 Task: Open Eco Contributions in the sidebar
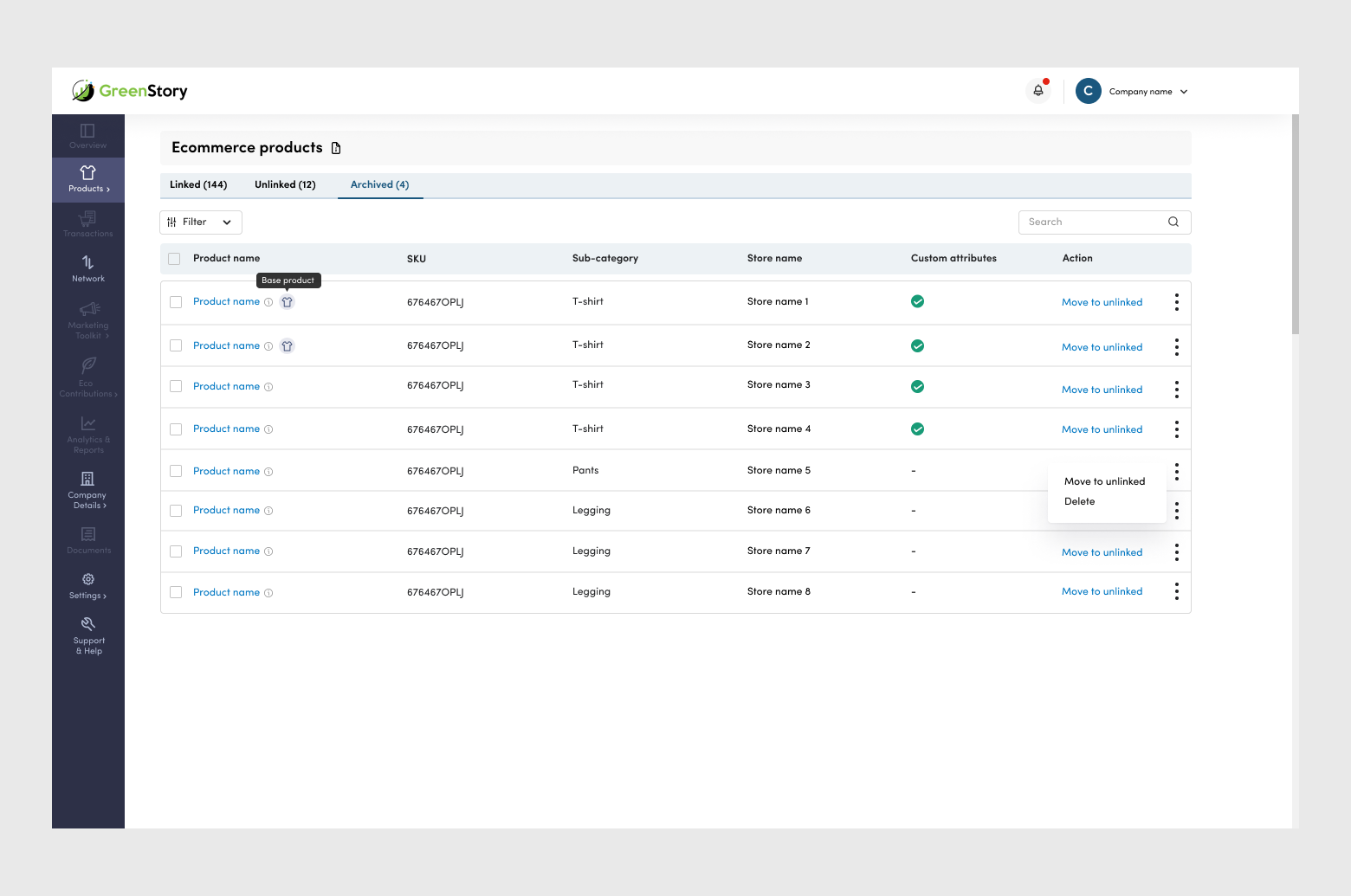pyautogui.click(x=87, y=377)
